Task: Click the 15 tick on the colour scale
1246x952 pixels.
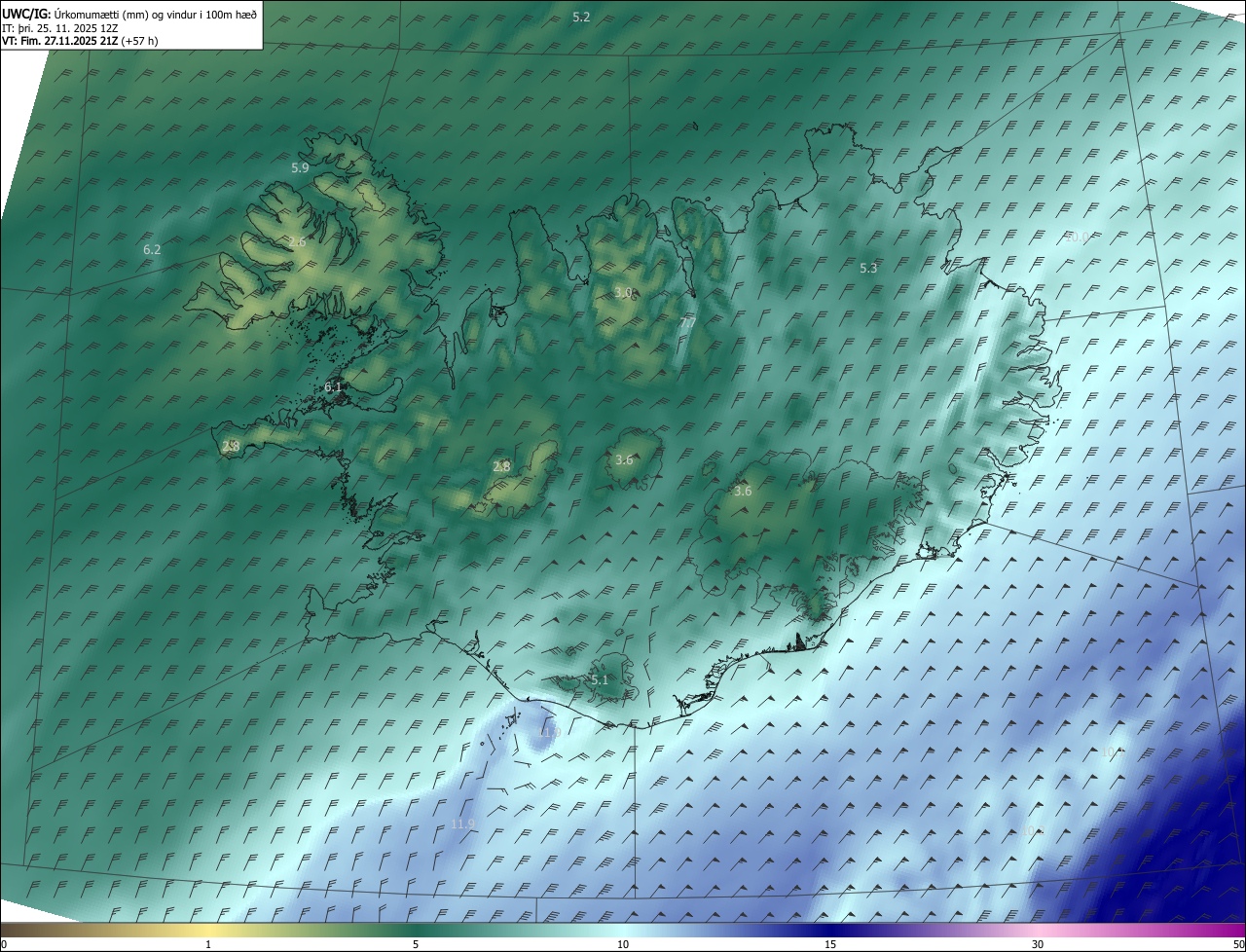Action: (x=830, y=944)
